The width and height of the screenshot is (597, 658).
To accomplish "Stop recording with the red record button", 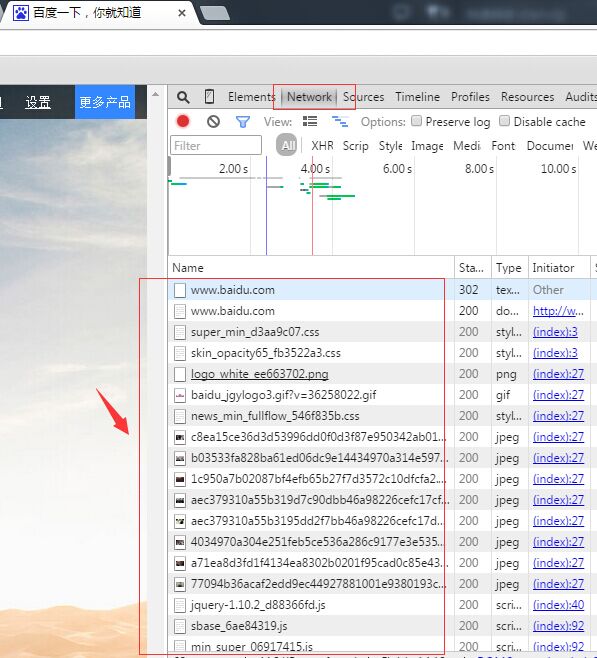I will pos(183,121).
